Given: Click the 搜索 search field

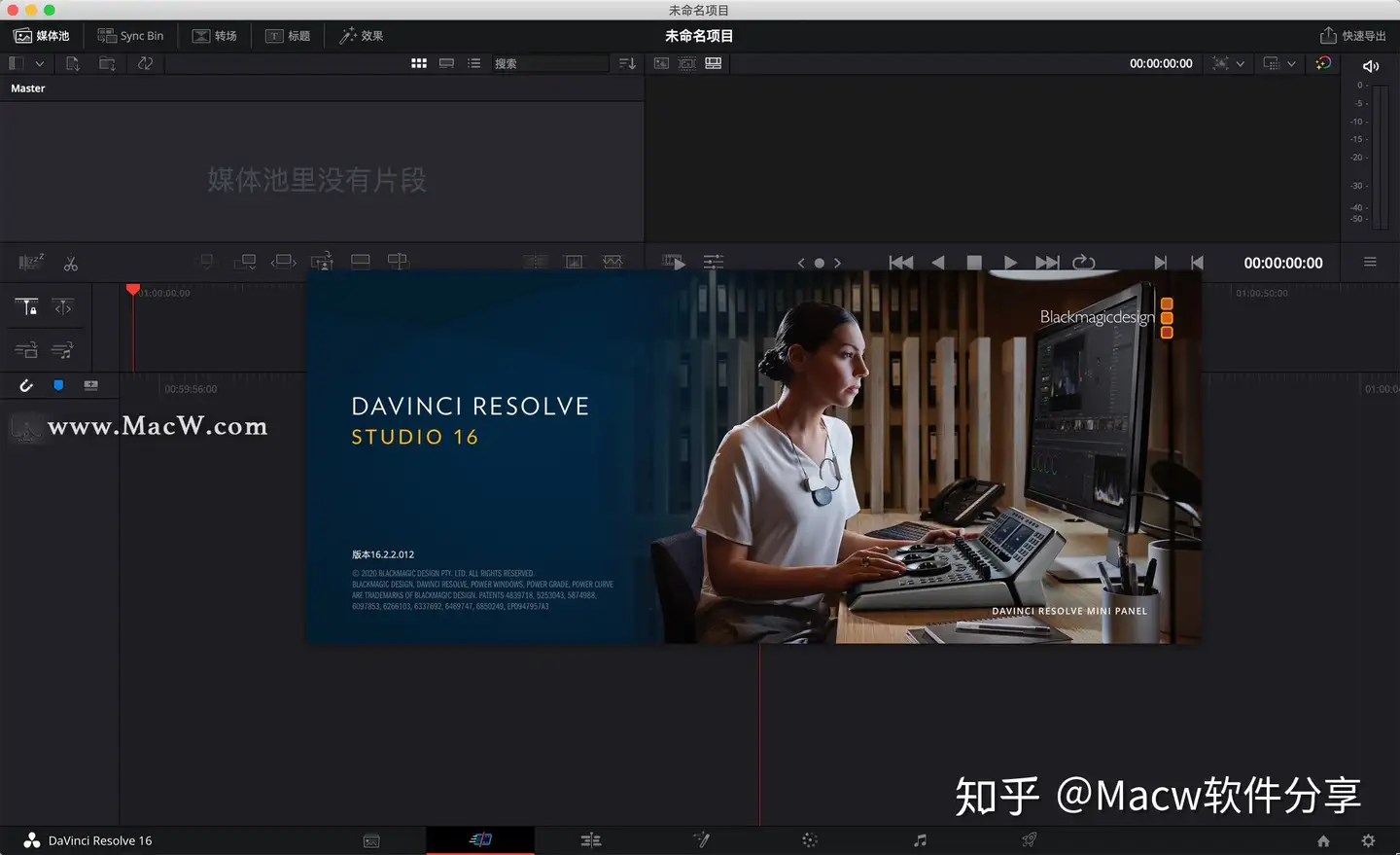Looking at the screenshot, I should 549,63.
